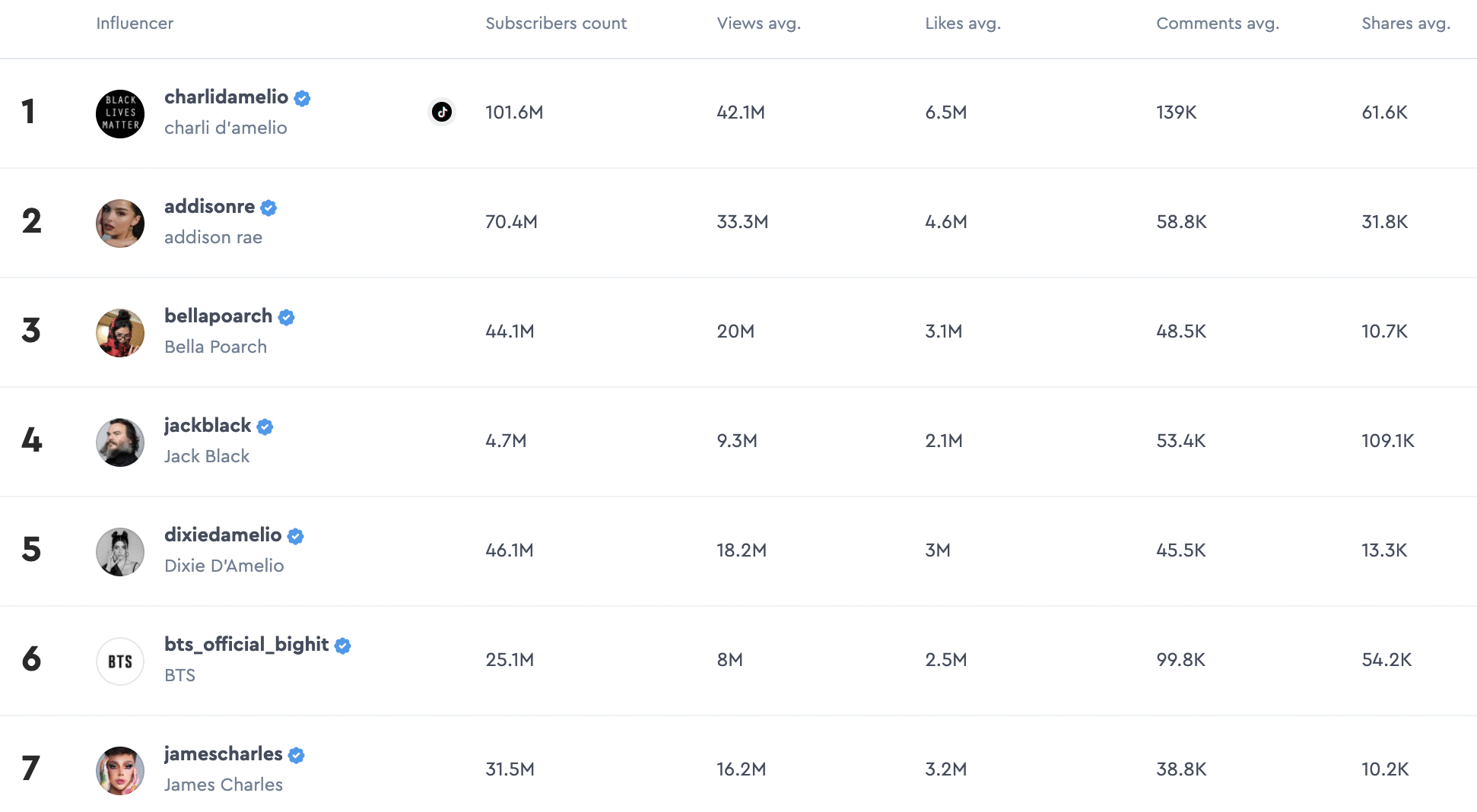Open the Jack Black profile photo
This screenshot has height=812, width=1477.
(x=120, y=442)
